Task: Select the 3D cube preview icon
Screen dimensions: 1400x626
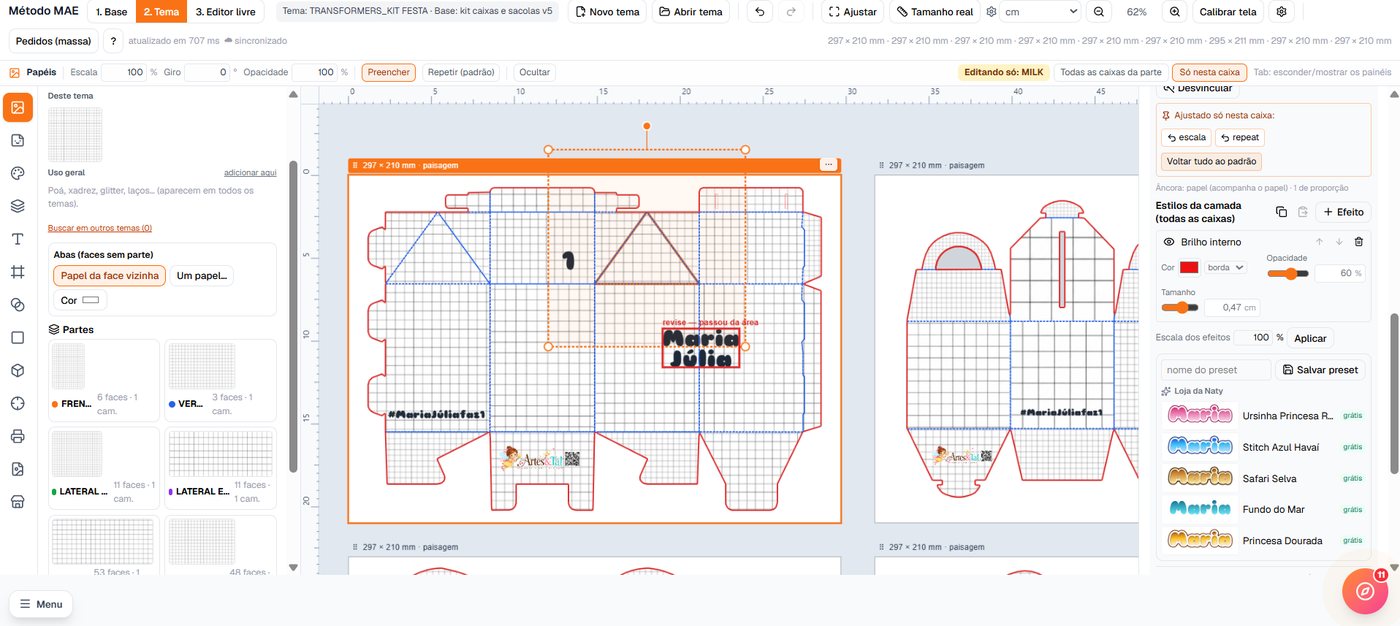Action: point(17,370)
